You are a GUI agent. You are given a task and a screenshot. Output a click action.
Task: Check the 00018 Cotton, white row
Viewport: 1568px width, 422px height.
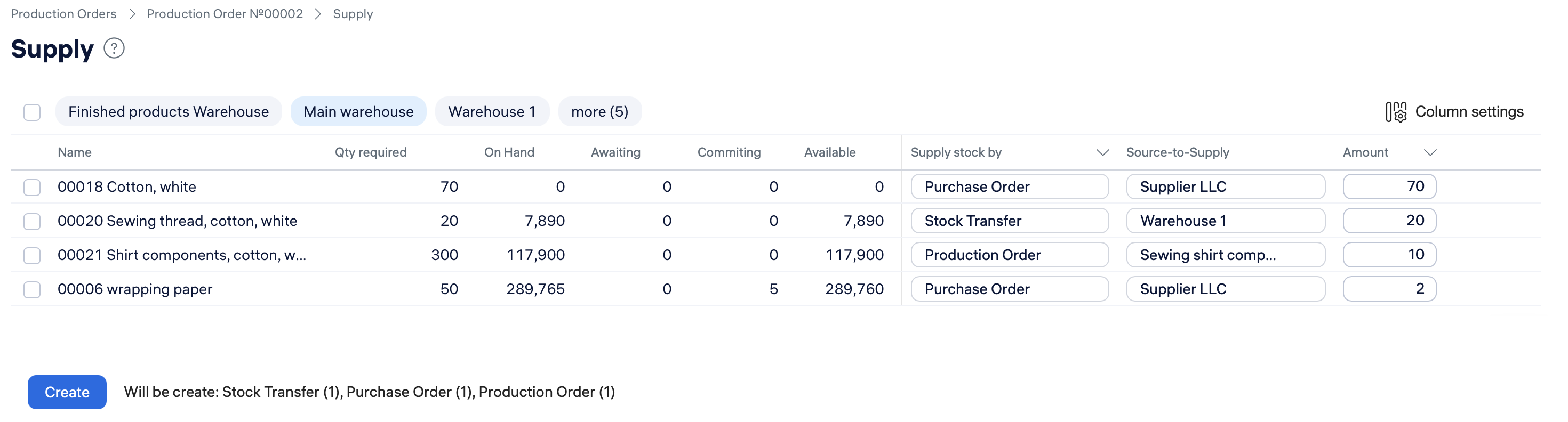tap(32, 186)
